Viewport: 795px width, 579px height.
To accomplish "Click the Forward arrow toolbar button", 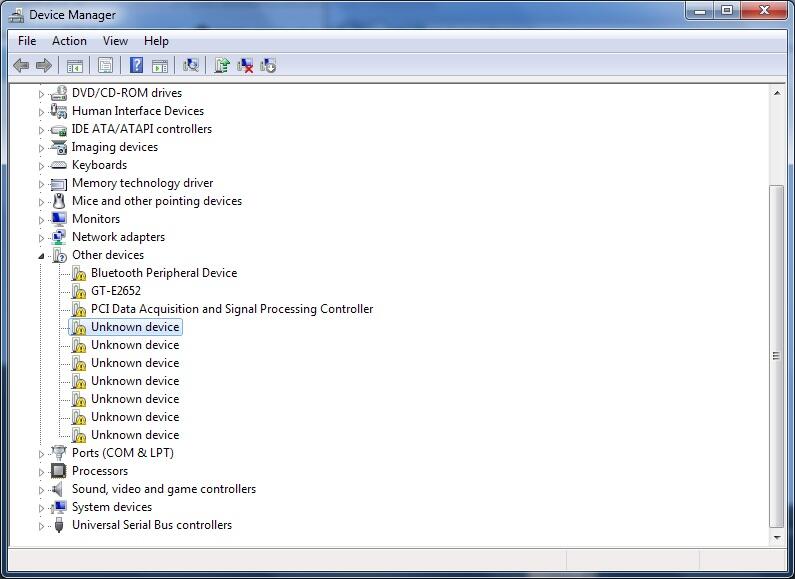I will coord(43,65).
